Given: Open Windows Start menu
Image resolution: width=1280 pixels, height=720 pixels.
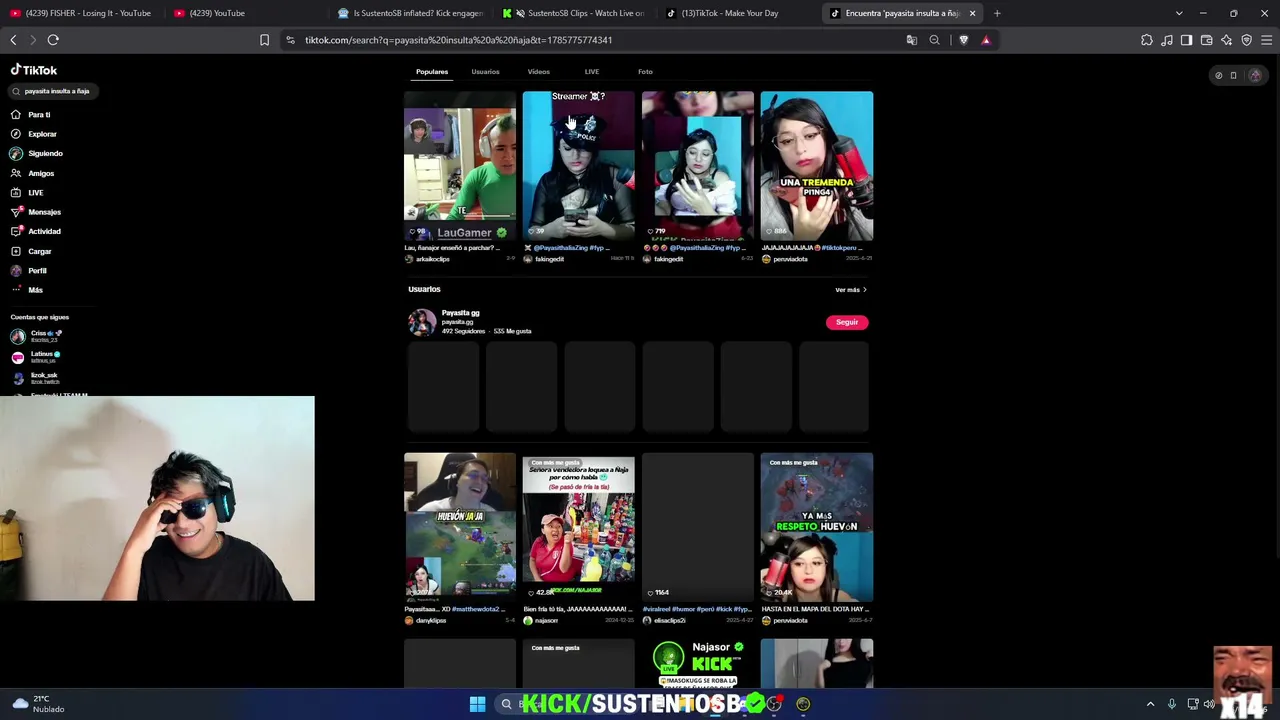Looking at the screenshot, I should (x=477, y=704).
